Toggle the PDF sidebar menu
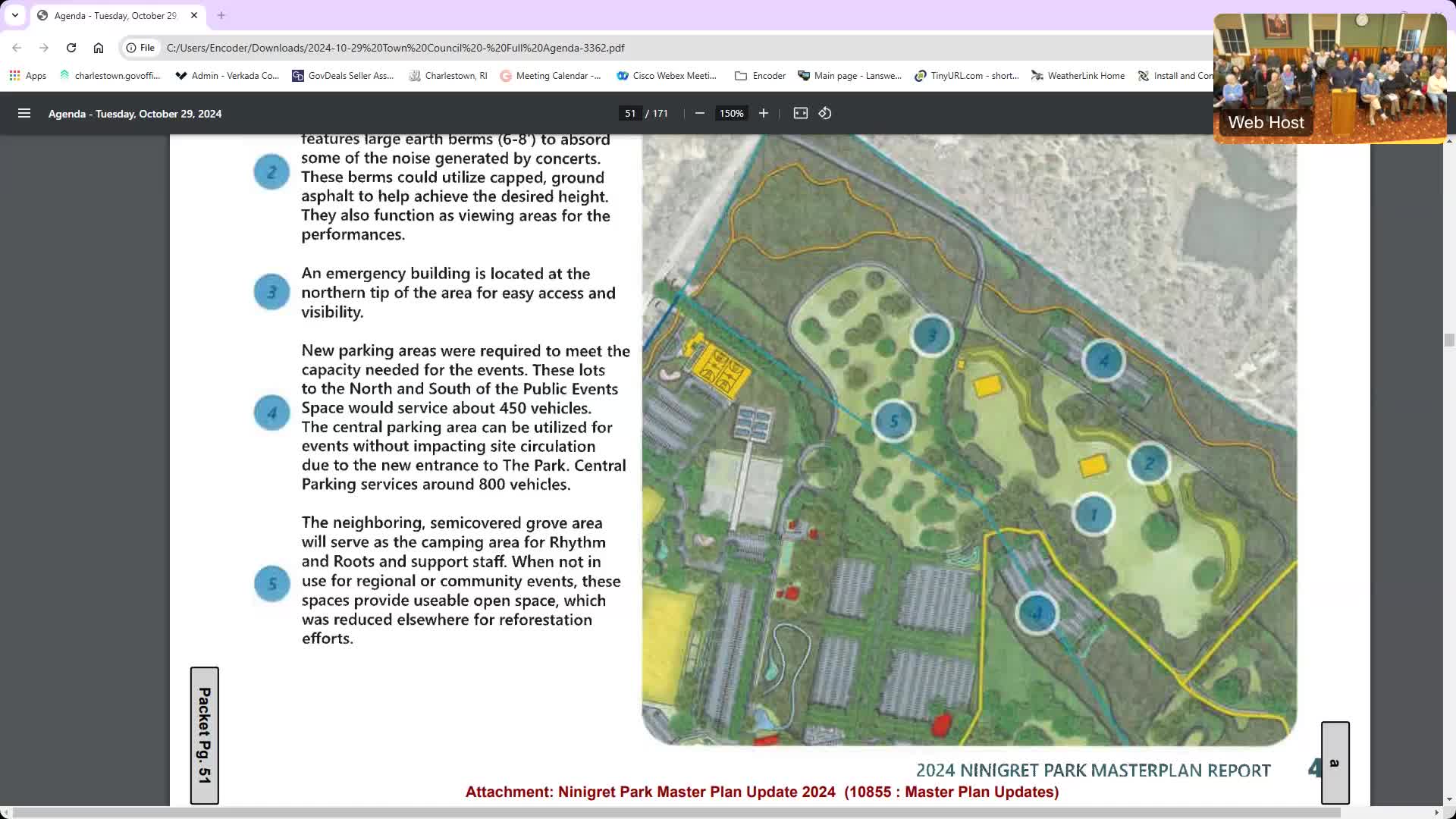The height and width of the screenshot is (819, 1456). pyautogui.click(x=24, y=113)
